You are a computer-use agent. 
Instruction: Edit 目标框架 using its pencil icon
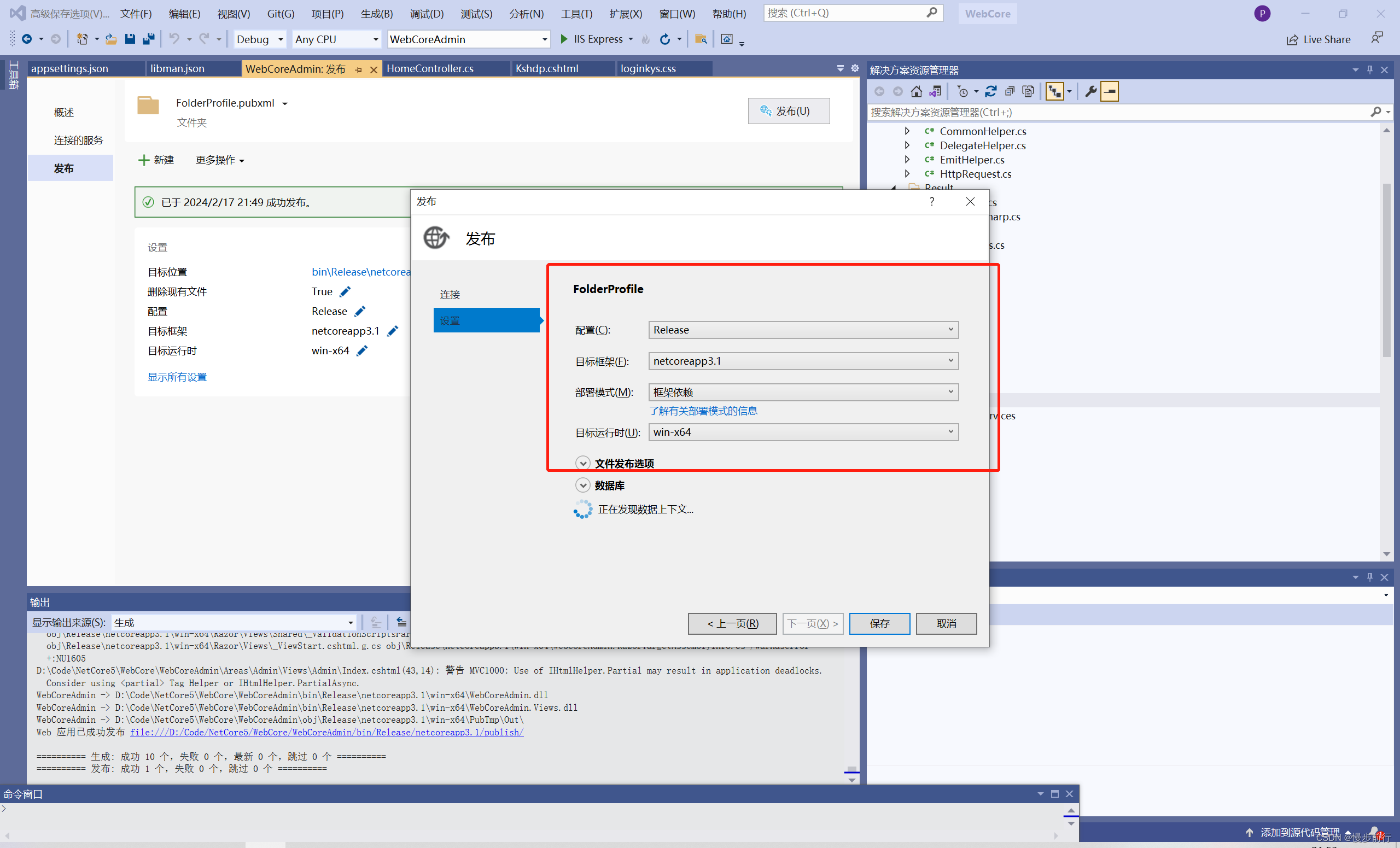click(x=393, y=331)
